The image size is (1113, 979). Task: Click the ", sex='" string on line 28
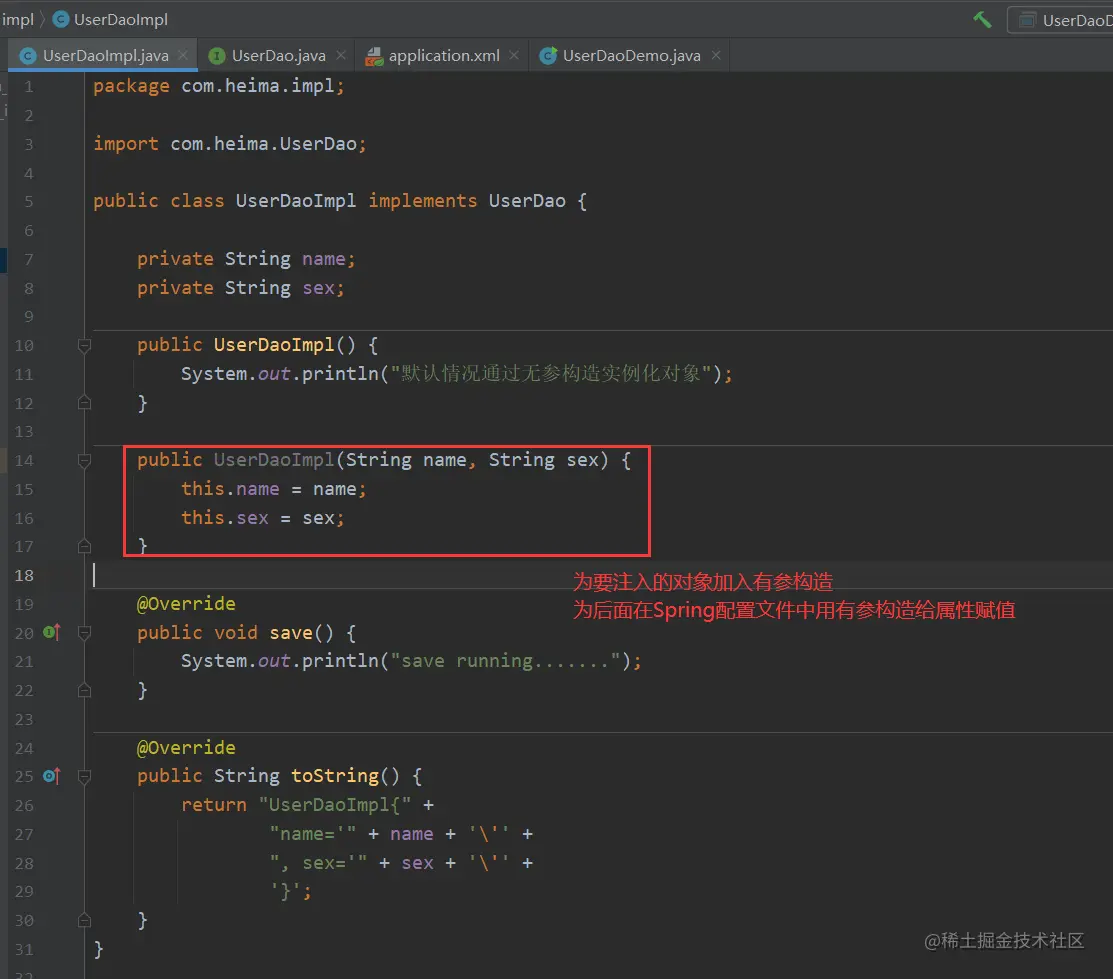click(318, 863)
